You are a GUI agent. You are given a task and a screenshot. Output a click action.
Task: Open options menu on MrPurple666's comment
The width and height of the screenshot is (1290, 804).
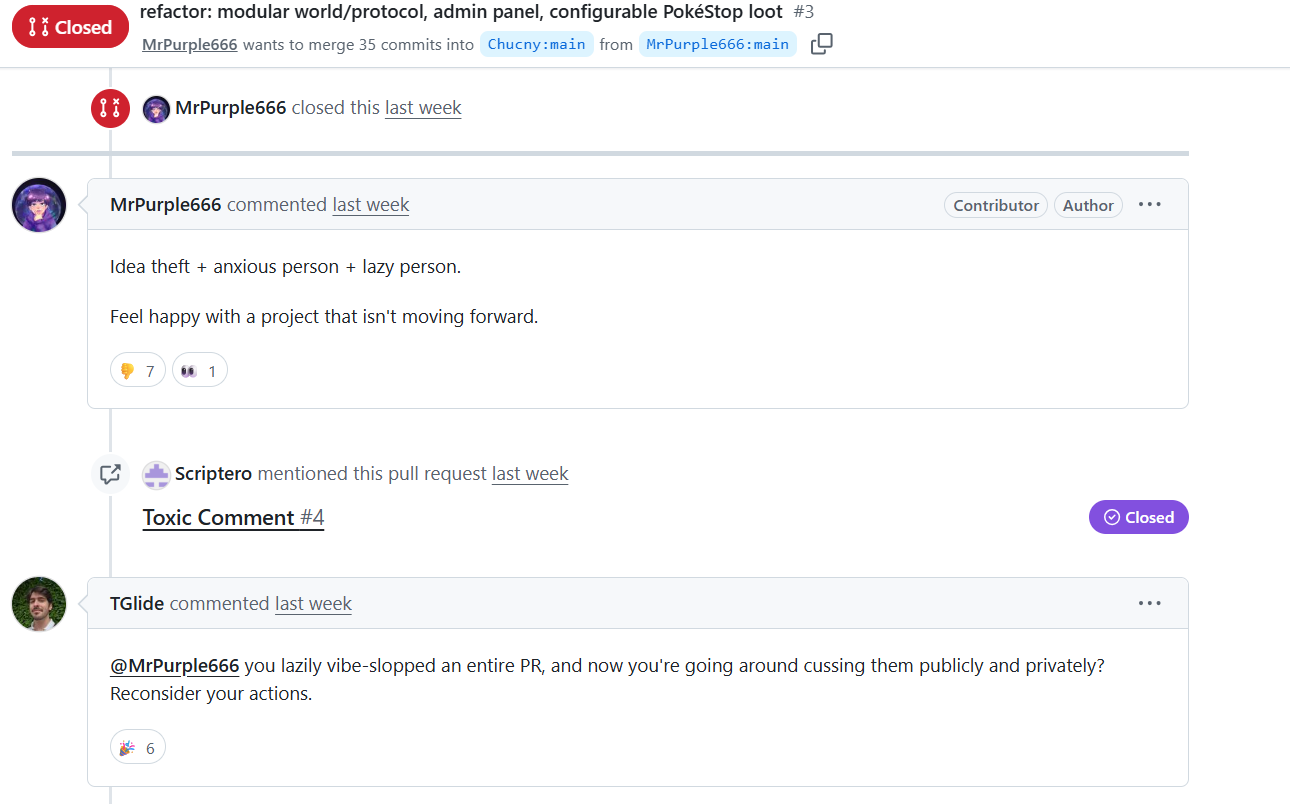[1150, 205]
